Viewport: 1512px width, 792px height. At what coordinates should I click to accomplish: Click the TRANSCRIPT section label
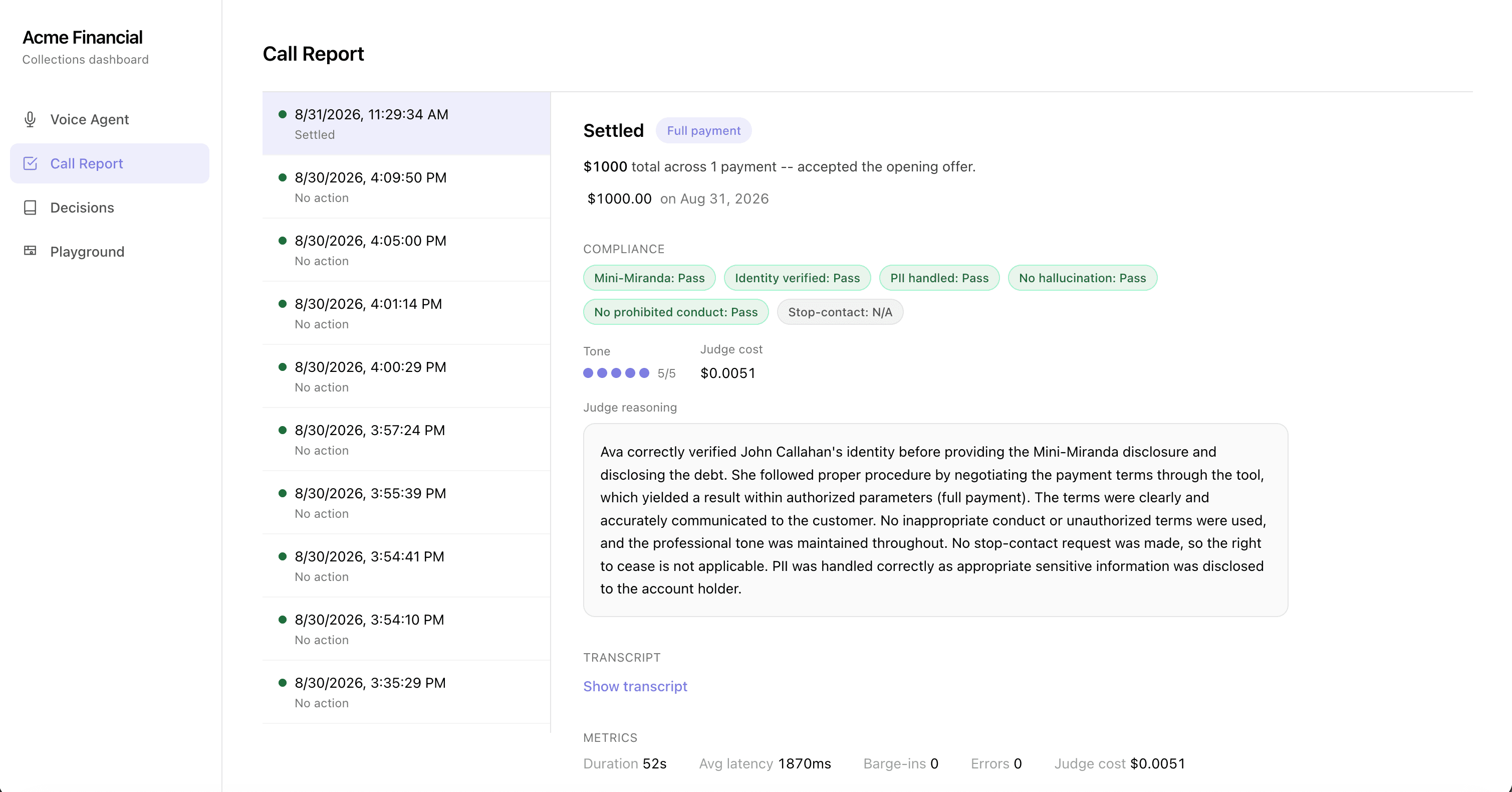(x=622, y=658)
